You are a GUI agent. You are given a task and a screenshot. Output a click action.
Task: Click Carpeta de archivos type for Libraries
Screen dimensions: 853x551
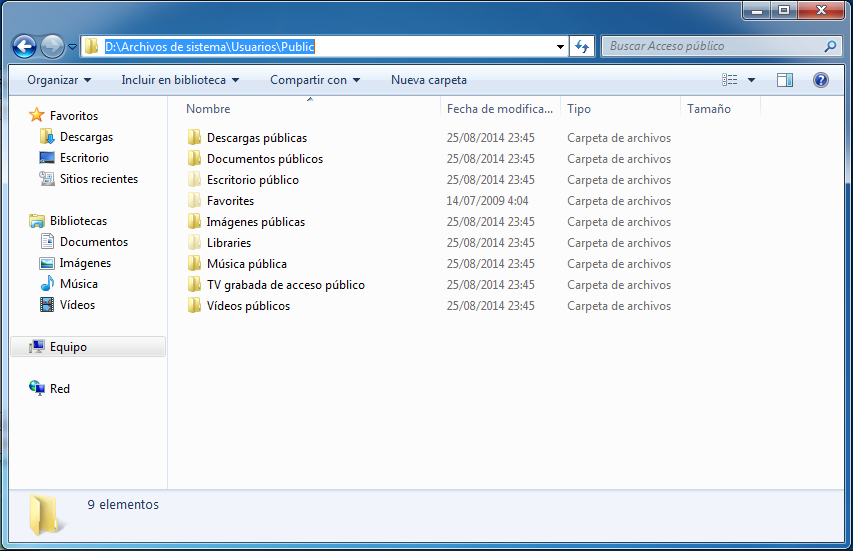pyautogui.click(x=619, y=243)
